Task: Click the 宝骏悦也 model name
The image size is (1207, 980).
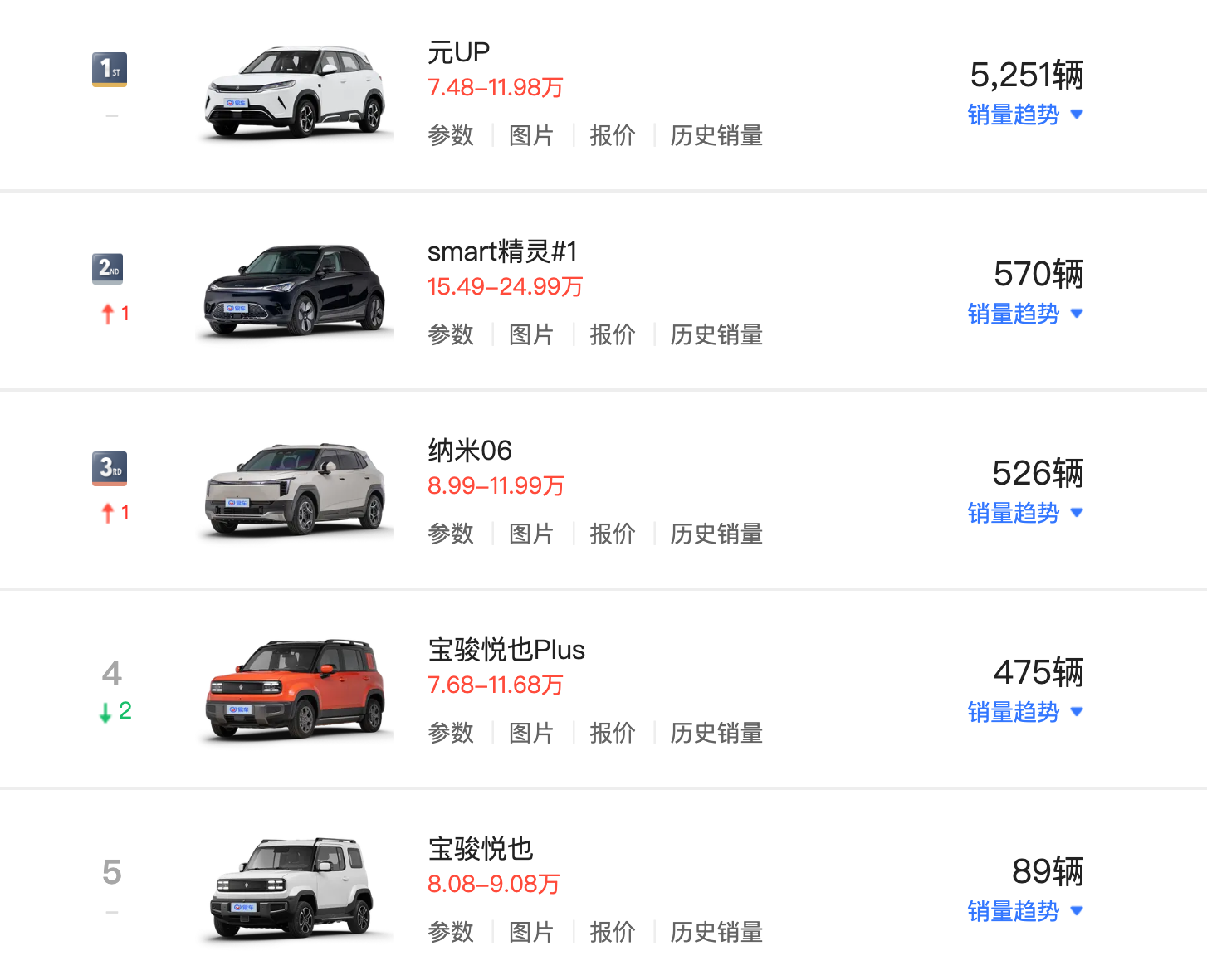Action: [x=480, y=849]
